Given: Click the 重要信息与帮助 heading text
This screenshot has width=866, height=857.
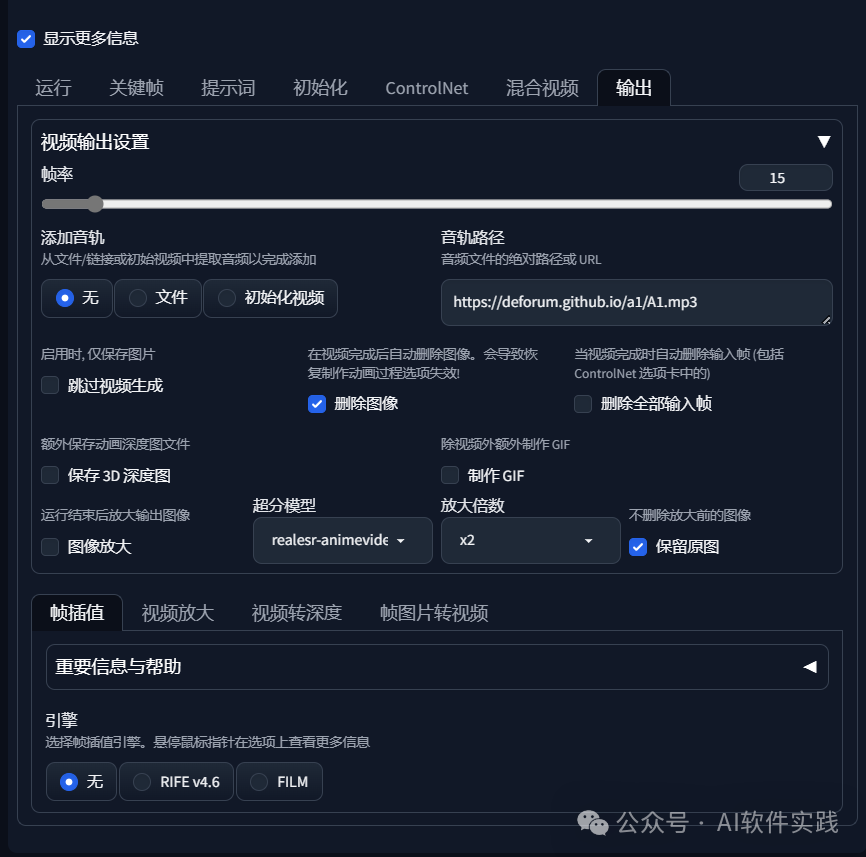Looking at the screenshot, I should [118, 666].
